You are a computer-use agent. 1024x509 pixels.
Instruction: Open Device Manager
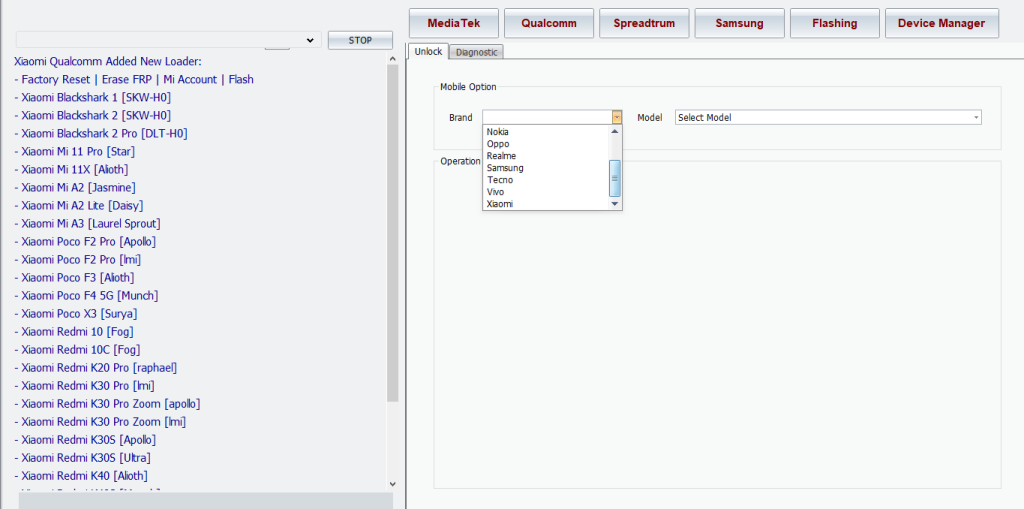[x=941, y=23]
